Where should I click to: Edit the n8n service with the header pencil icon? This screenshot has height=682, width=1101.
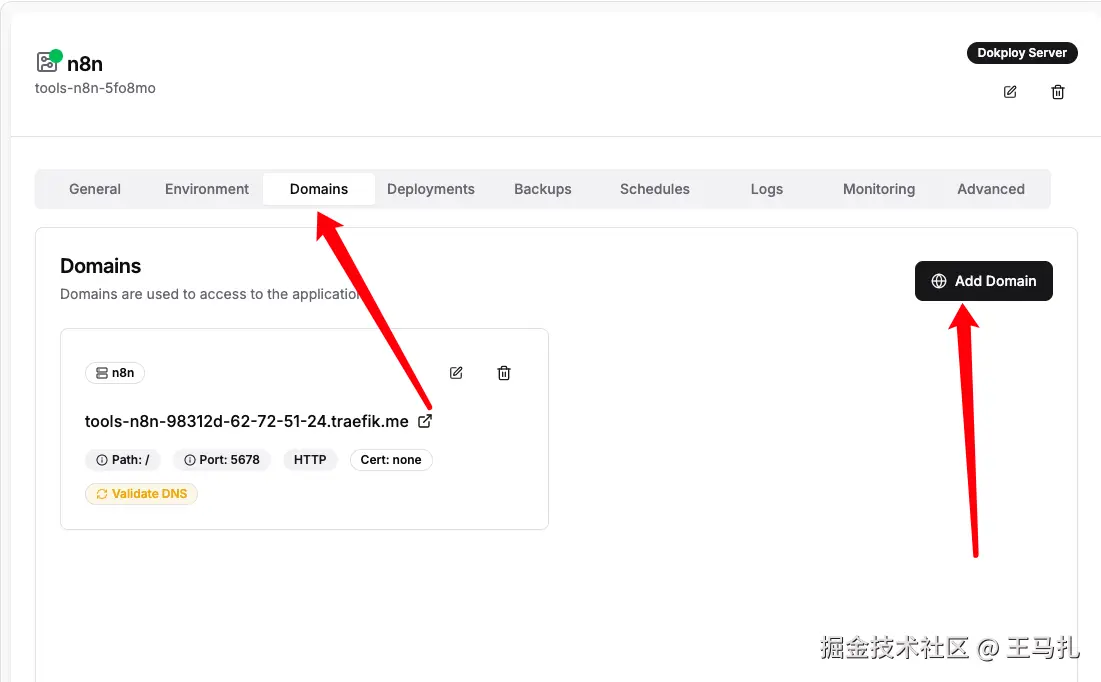(x=1010, y=92)
